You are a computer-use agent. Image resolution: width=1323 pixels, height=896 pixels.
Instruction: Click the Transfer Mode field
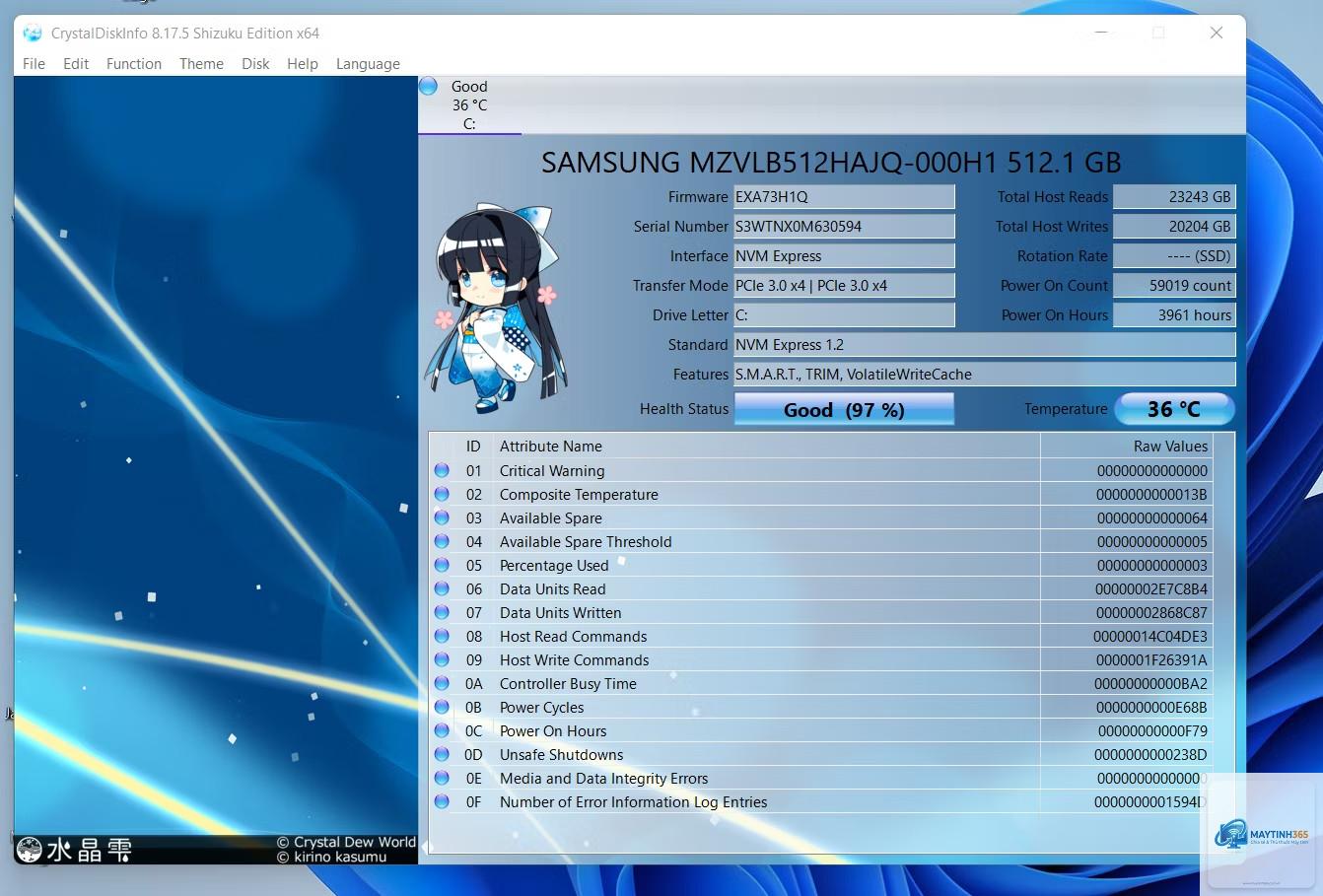(x=844, y=286)
